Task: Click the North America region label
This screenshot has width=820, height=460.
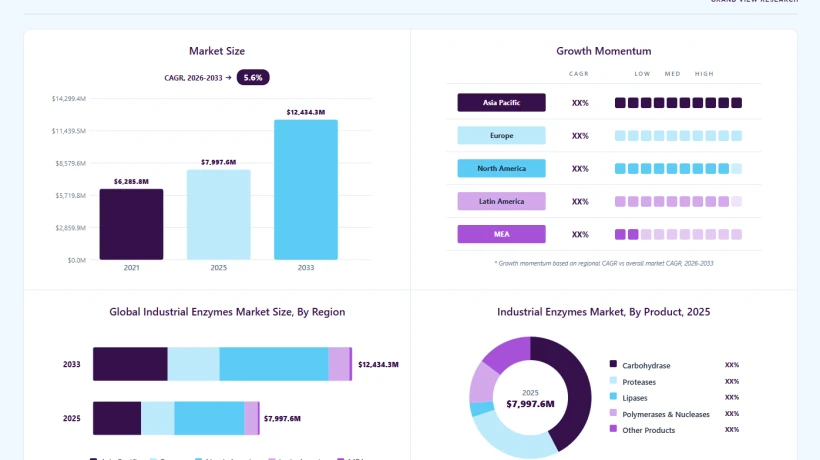Action: click(x=502, y=168)
